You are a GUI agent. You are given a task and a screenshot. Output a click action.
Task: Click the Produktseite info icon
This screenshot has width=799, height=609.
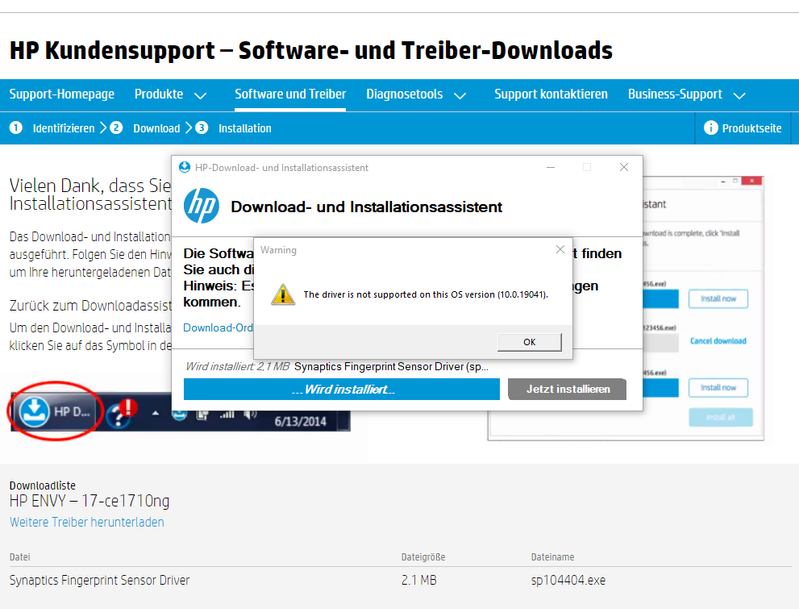710,128
